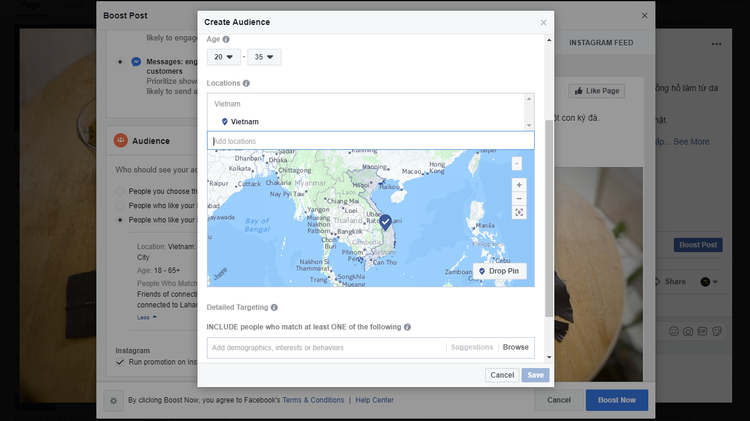Open the maximum age dropdown showing 35
750x421 pixels.
pyautogui.click(x=264, y=57)
